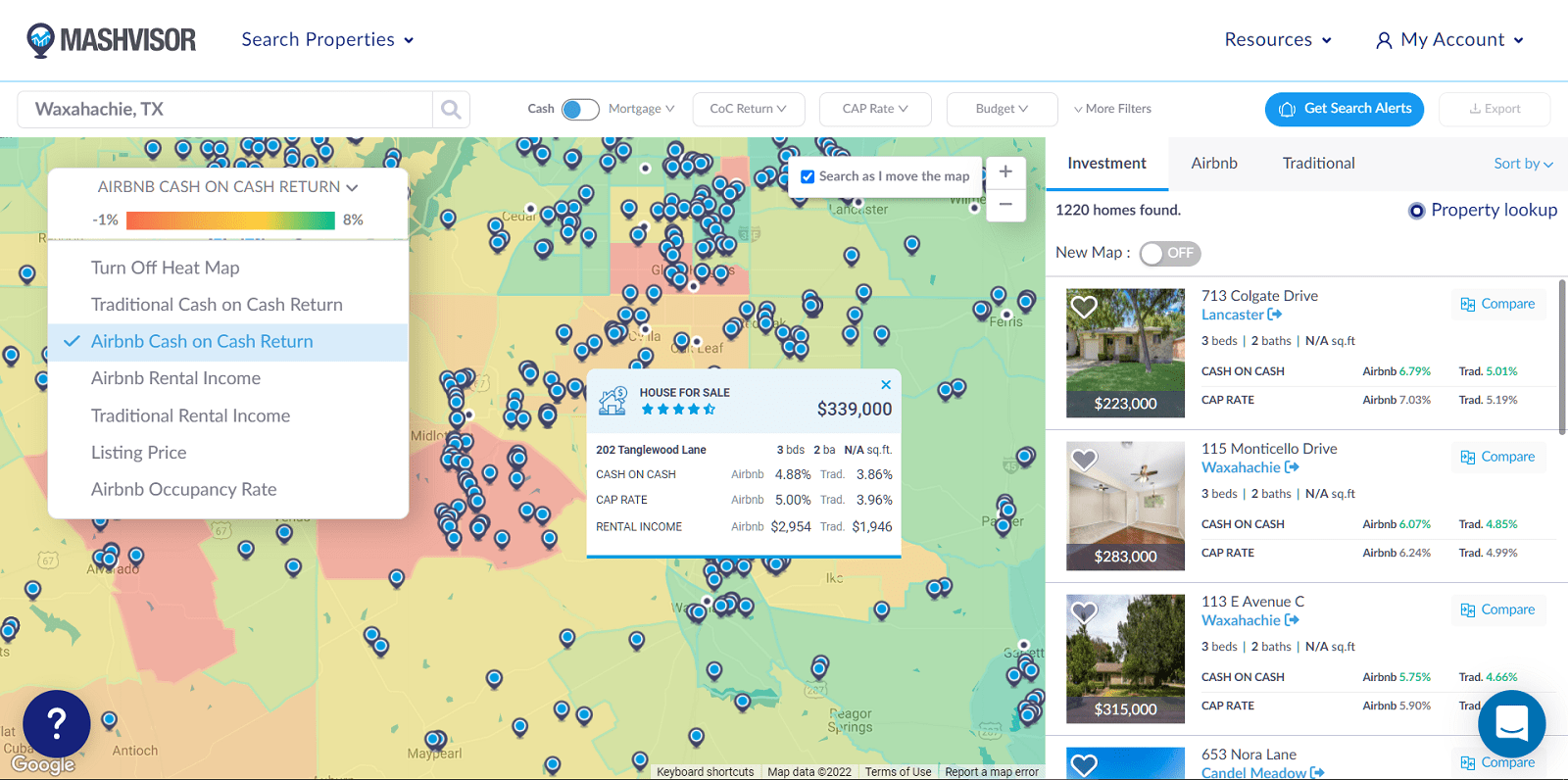1568x780 pixels.
Task: Uncheck Search as I move the map
Action: click(x=808, y=177)
